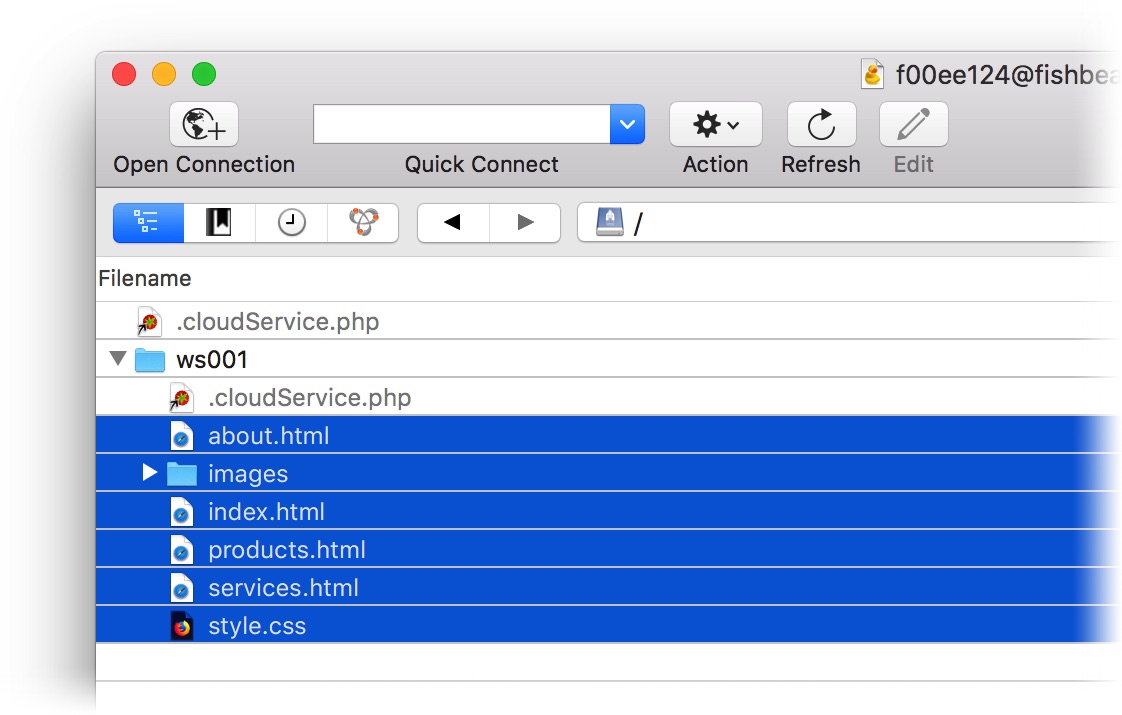Navigate back with the left arrow
The height and width of the screenshot is (715, 1122).
pos(453,223)
